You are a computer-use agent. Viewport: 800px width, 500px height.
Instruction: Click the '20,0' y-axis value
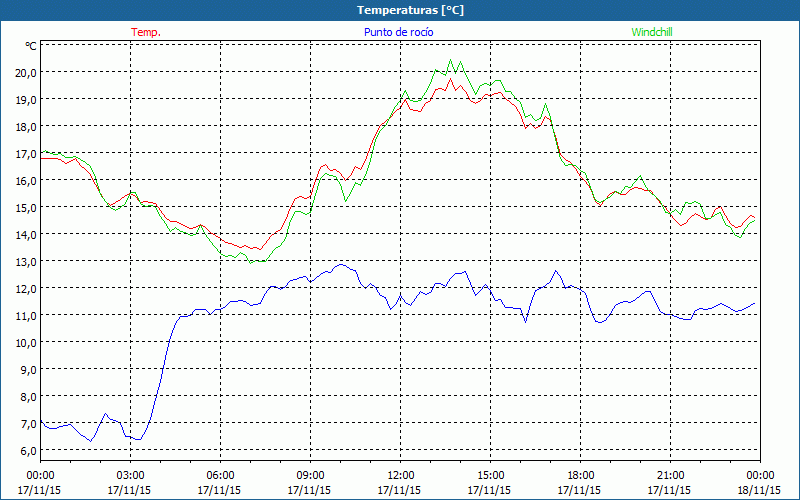[x=26, y=72]
